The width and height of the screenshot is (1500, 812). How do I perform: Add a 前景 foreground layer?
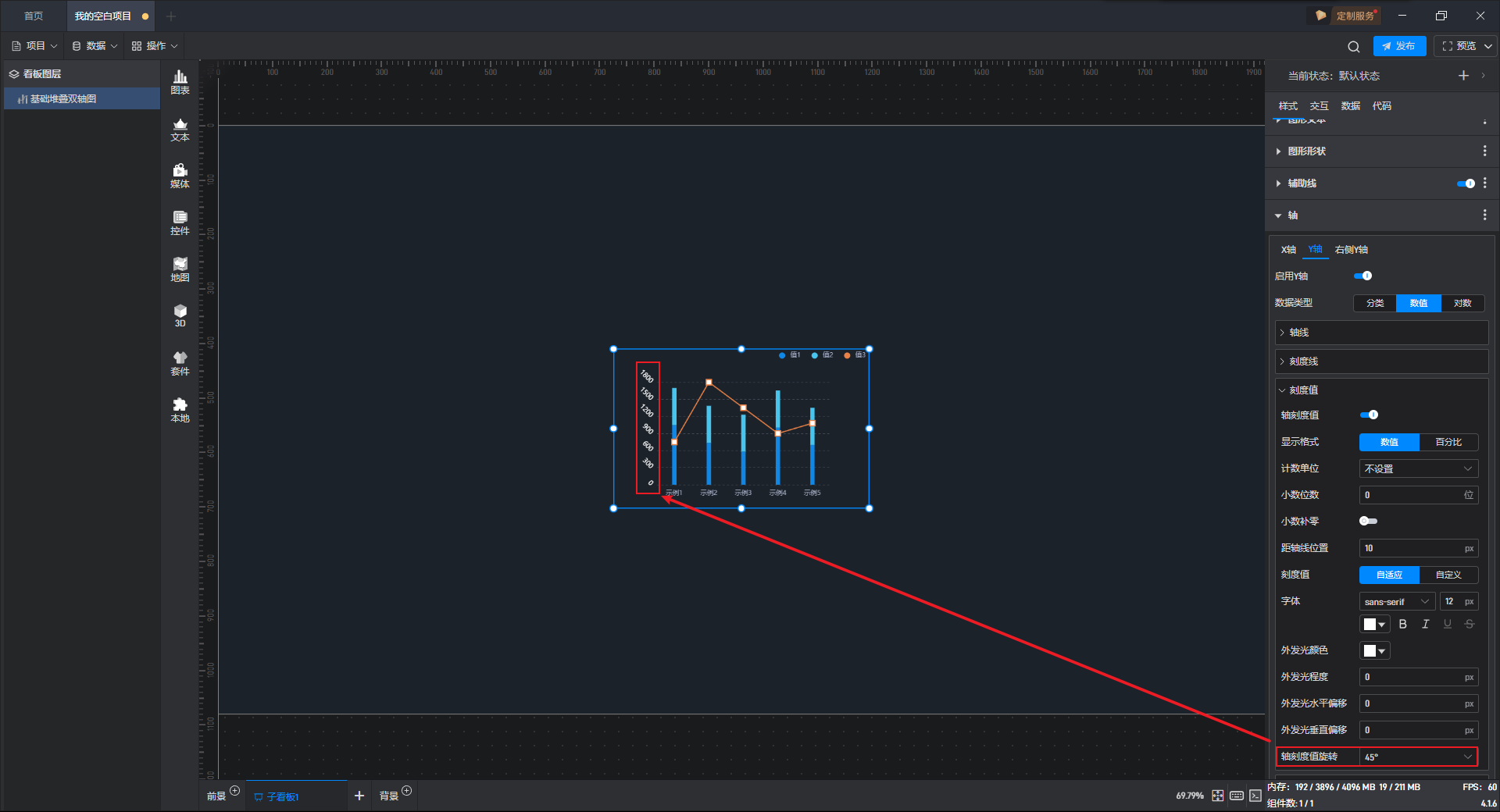coord(234,791)
